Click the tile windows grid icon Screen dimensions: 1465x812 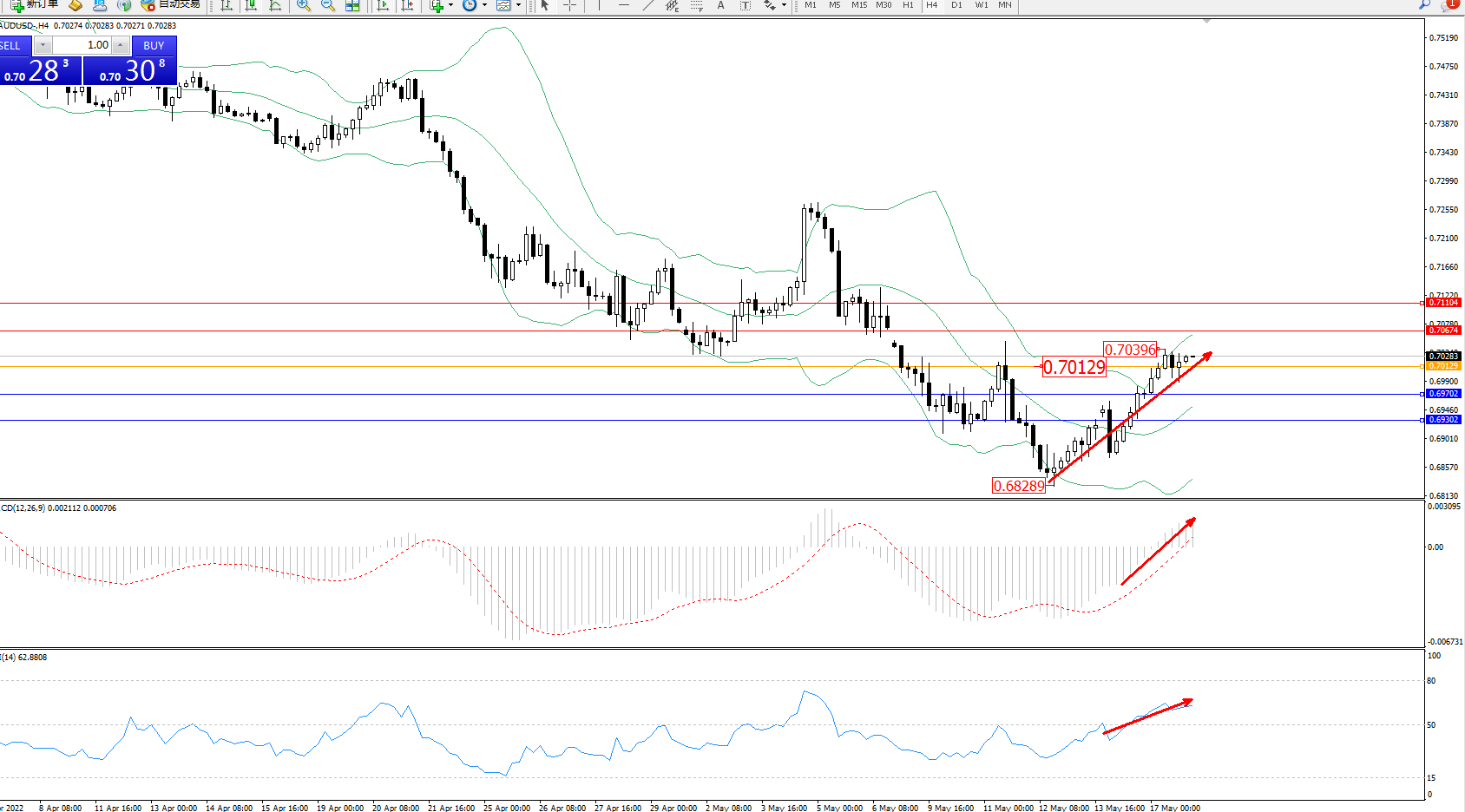[x=352, y=5]
